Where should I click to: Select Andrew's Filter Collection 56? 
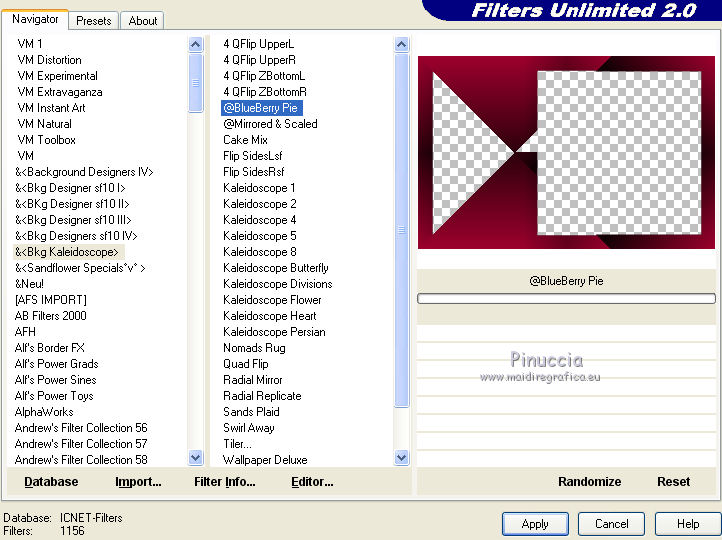click(x=81, y=428)
